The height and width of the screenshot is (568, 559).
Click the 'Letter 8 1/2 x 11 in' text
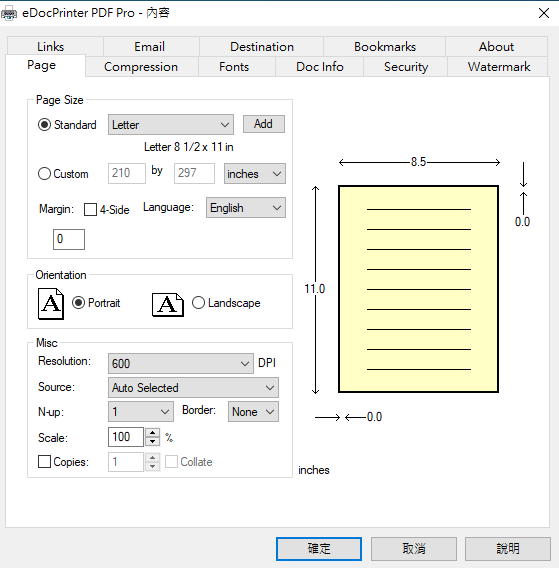[x=188, y=147]
